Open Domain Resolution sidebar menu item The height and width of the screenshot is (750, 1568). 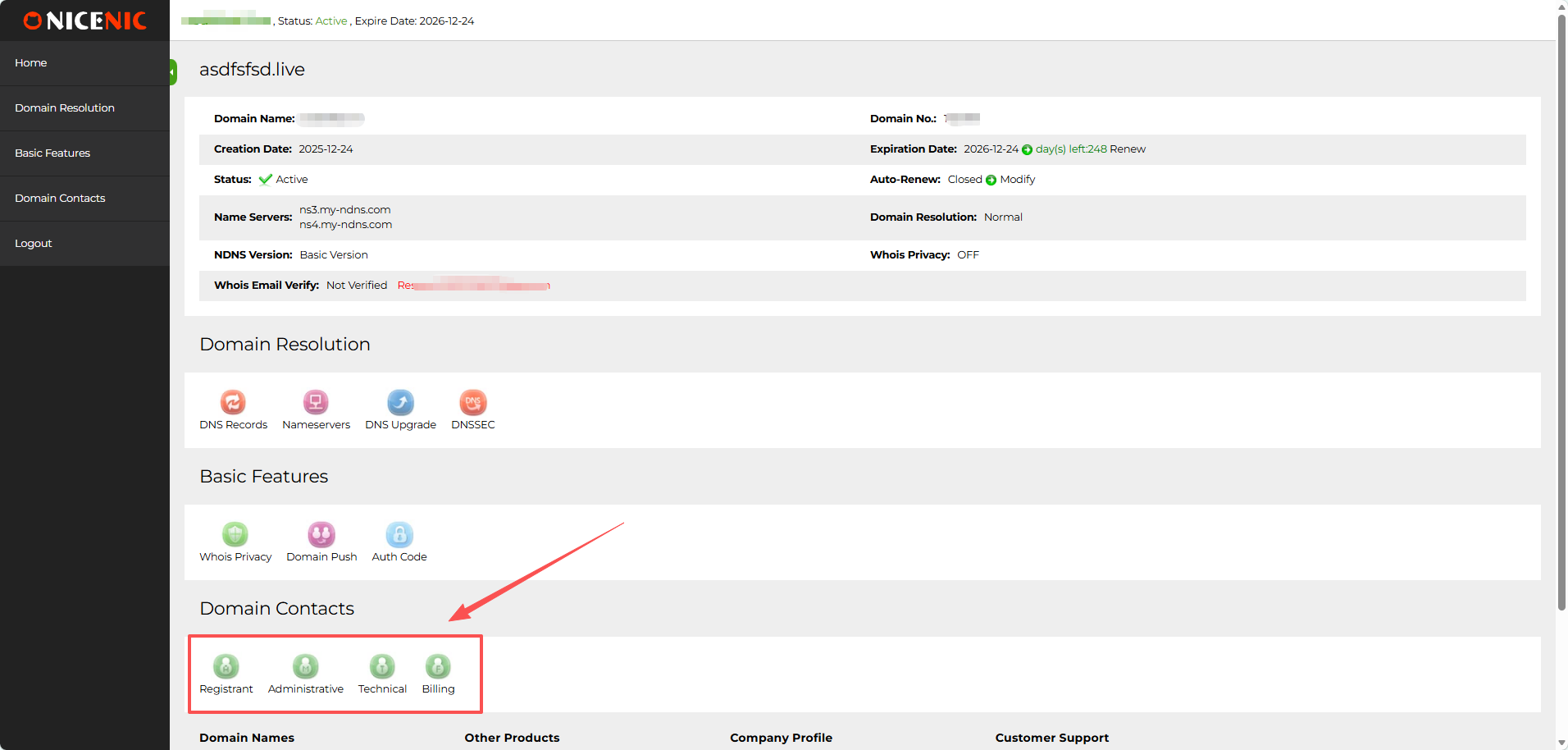pyautogui.click(x=65, y=108)
